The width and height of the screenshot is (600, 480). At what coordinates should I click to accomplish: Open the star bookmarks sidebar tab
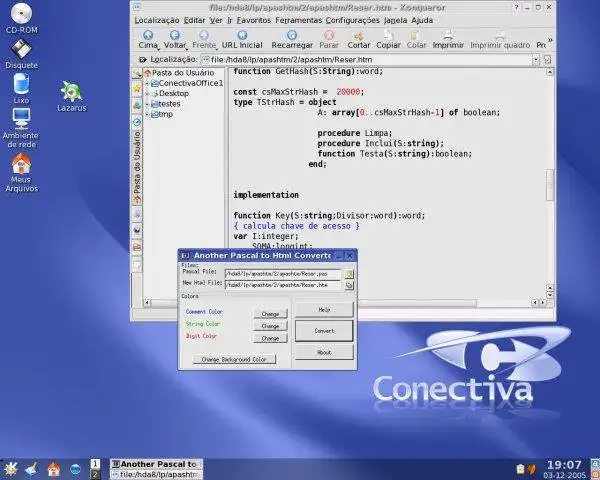coord(137,89)
